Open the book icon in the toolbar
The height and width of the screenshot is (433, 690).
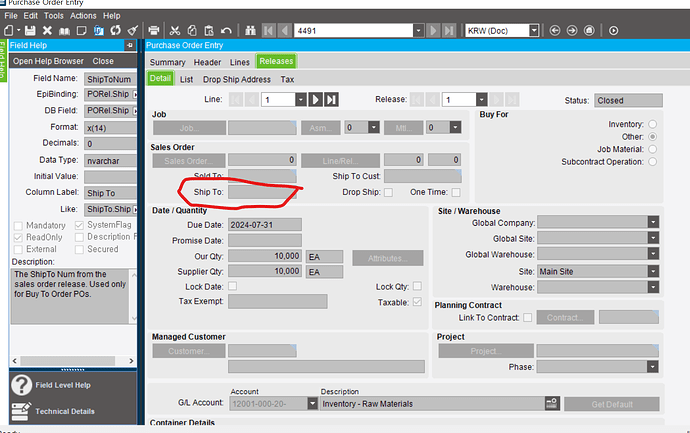[64, 31]
